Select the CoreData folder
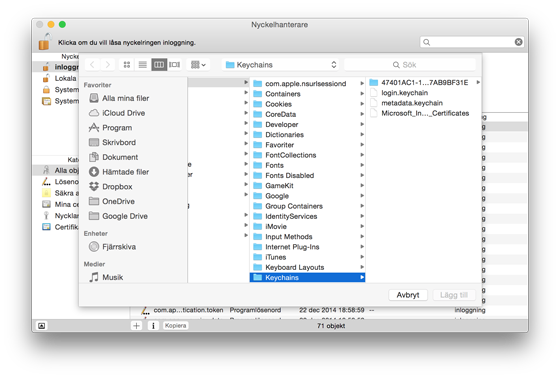 pos(308,114)
